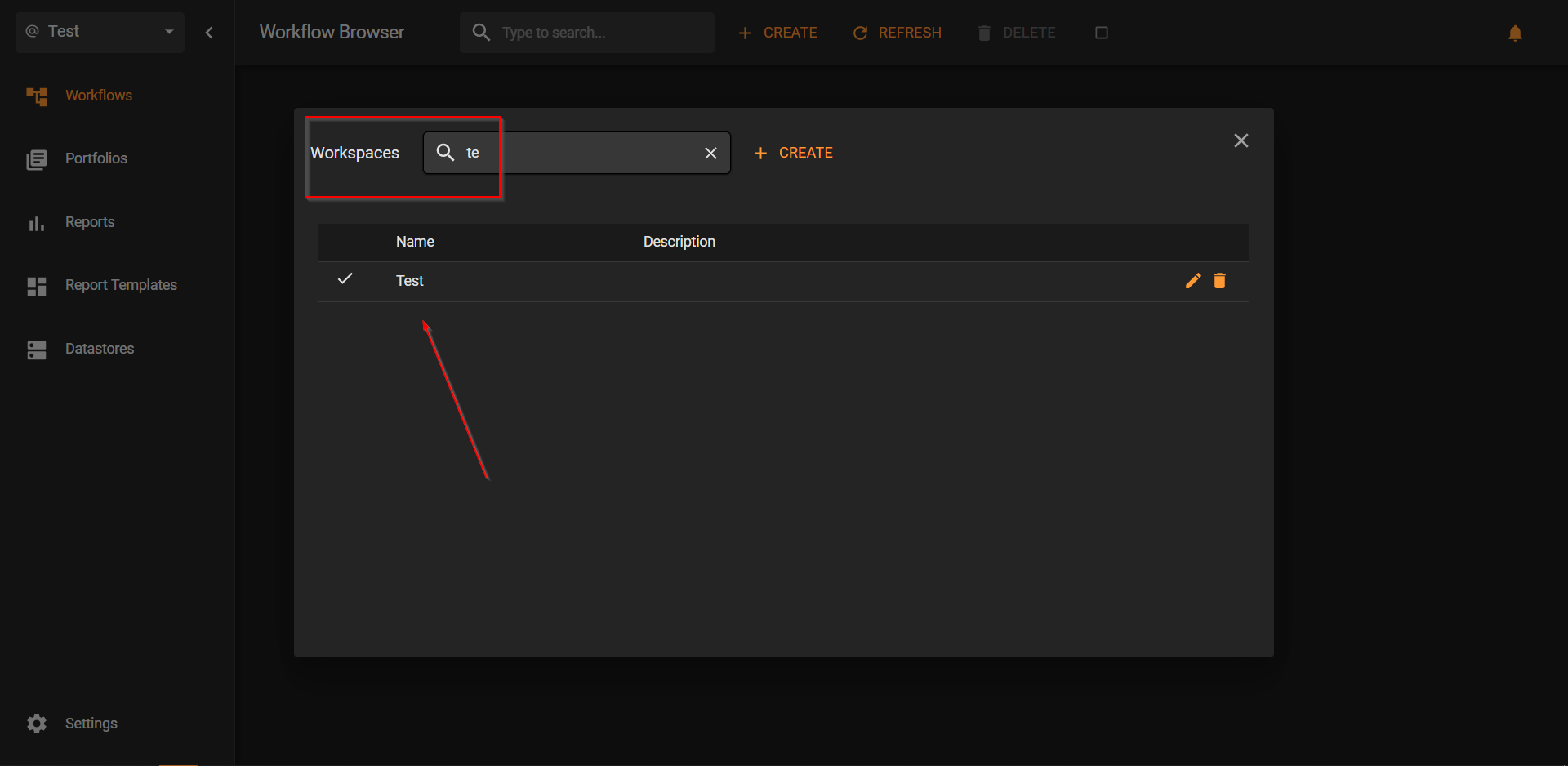The width and height of the screenshot is (1568, 766).
Task: Click the greyed DELETE toolbar button
Action: tap(1017, 33)
